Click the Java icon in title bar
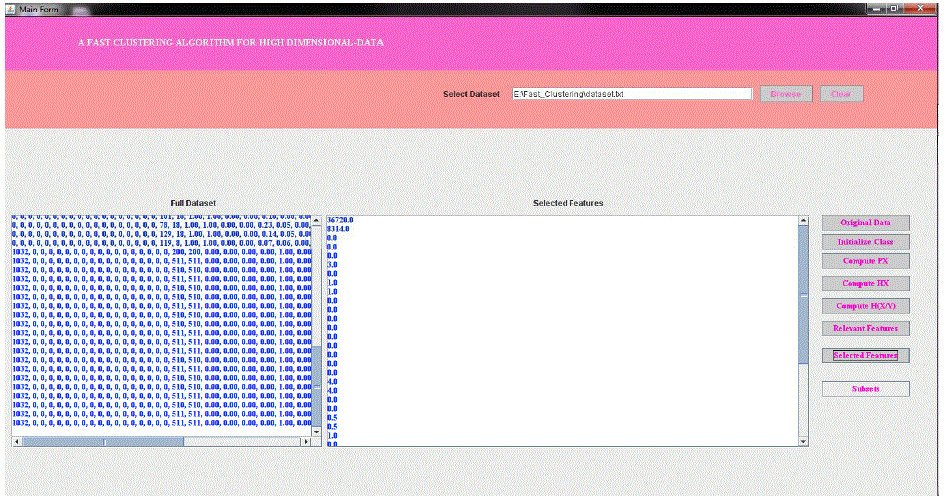 click(x=11, y=7)
